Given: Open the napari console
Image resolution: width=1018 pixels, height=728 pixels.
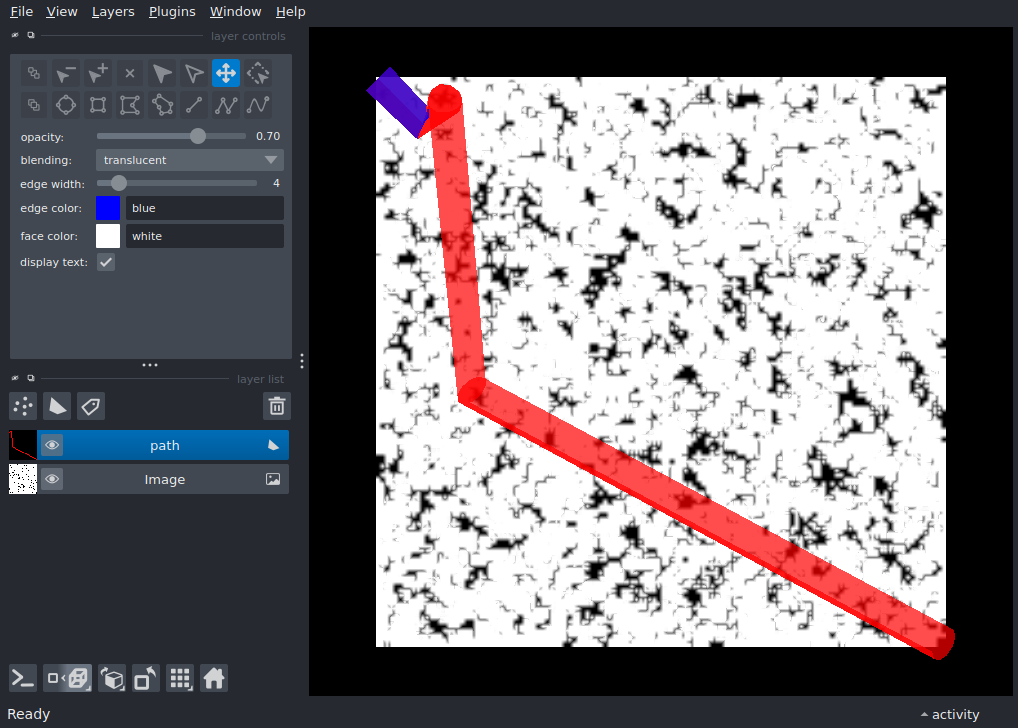Looking at the screenshot, I should pyautogui.click(x=21, y=678).
